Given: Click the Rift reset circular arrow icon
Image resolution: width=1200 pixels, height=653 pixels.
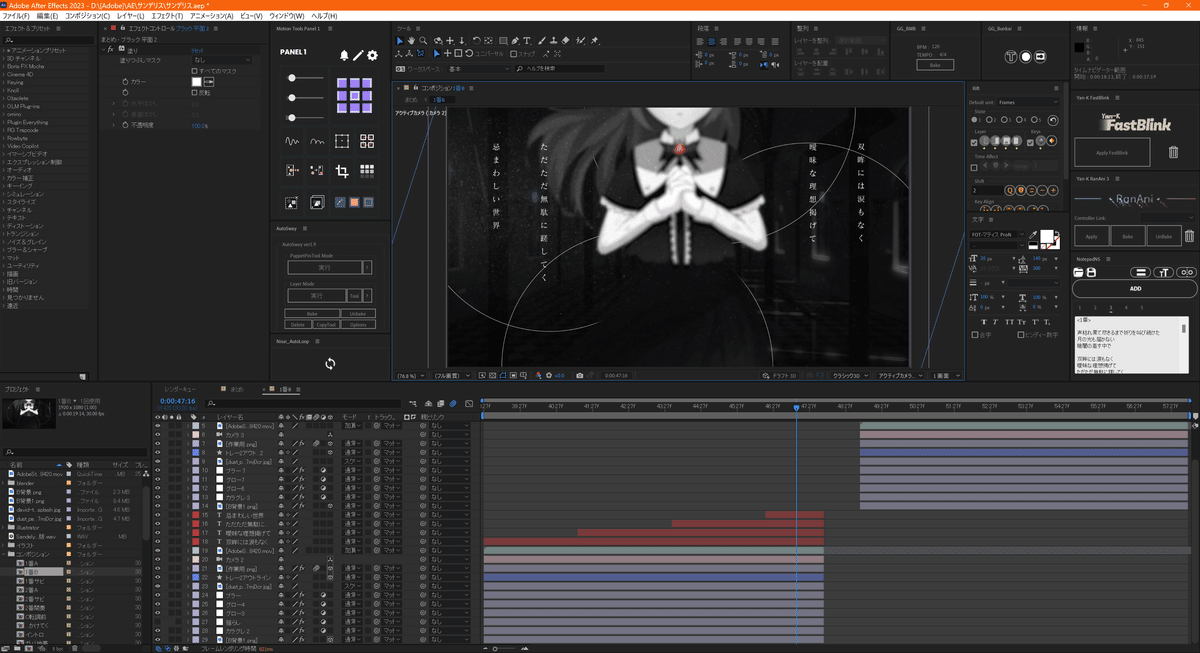Looking at the screenshot, I should [x=1053, y=121].
